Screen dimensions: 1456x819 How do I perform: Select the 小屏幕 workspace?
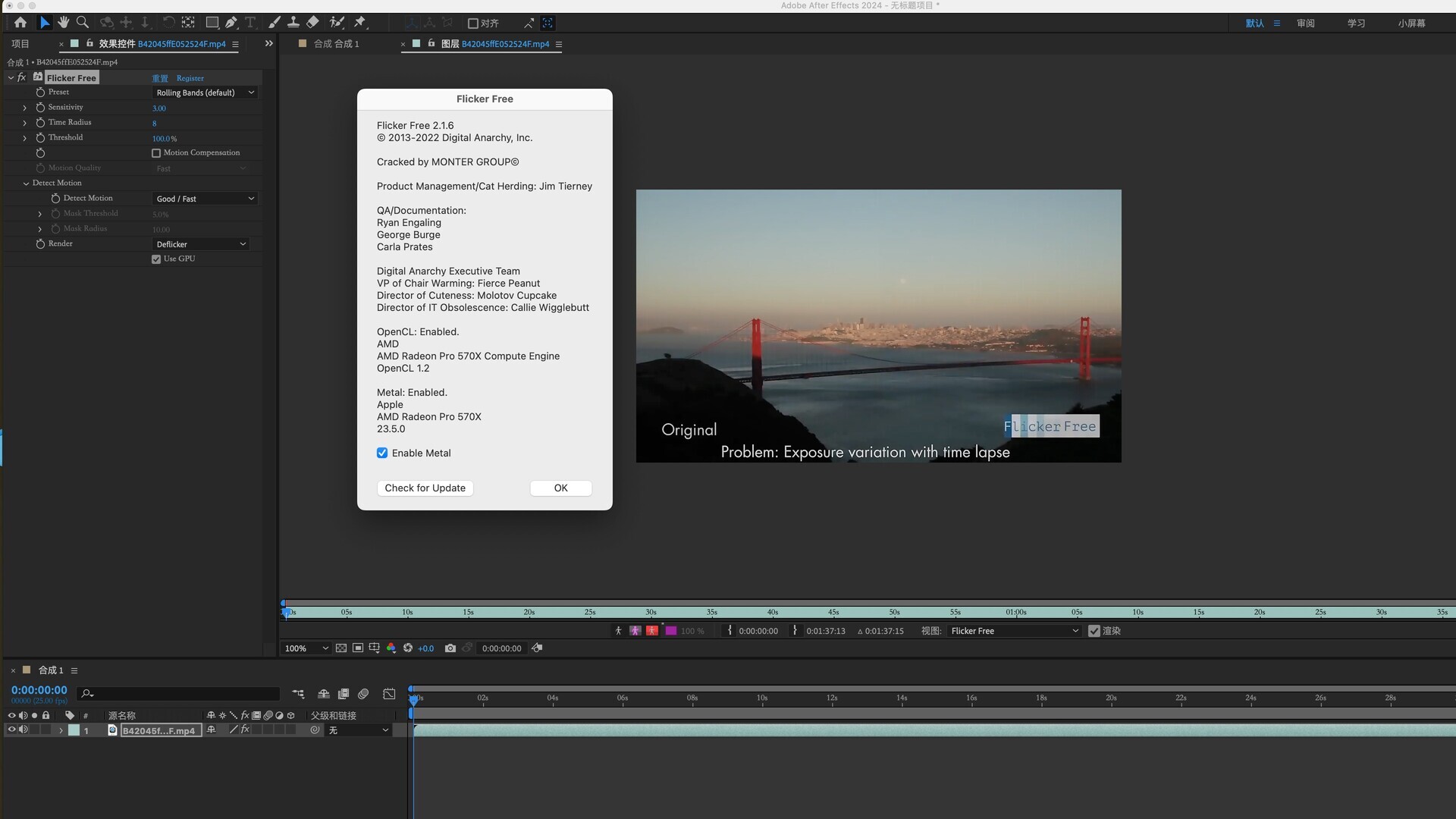1411,24
